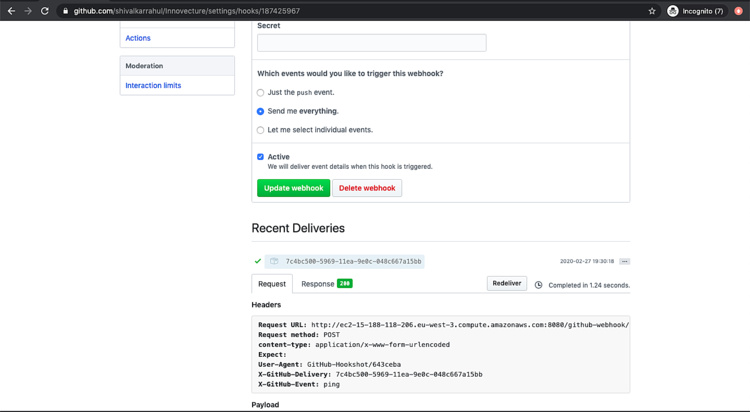Click the Update webhook button
The image size is (750, 412).
pyautogui.click(x=293, y=188)
